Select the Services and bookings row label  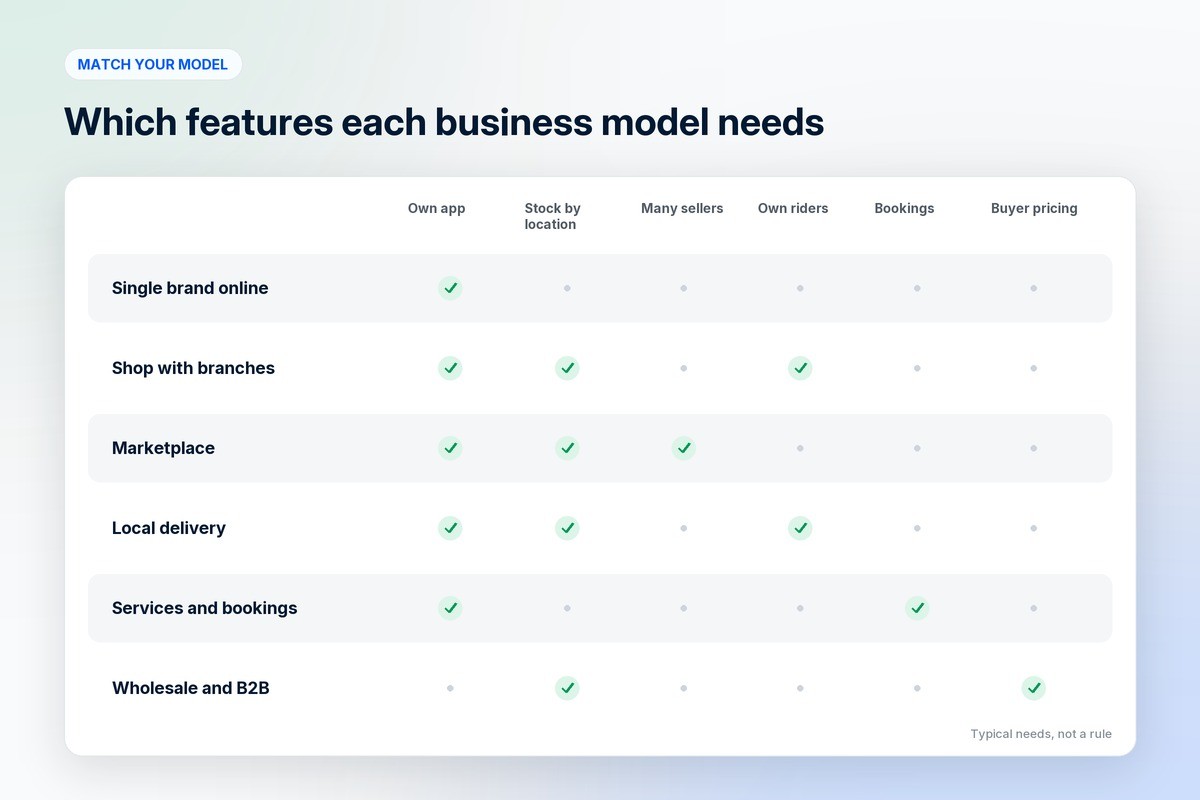204,608
